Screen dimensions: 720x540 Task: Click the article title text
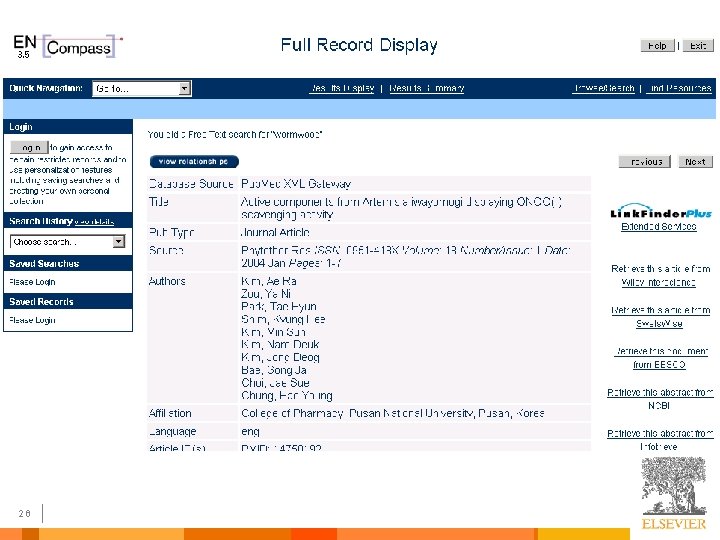click(401, 208)
